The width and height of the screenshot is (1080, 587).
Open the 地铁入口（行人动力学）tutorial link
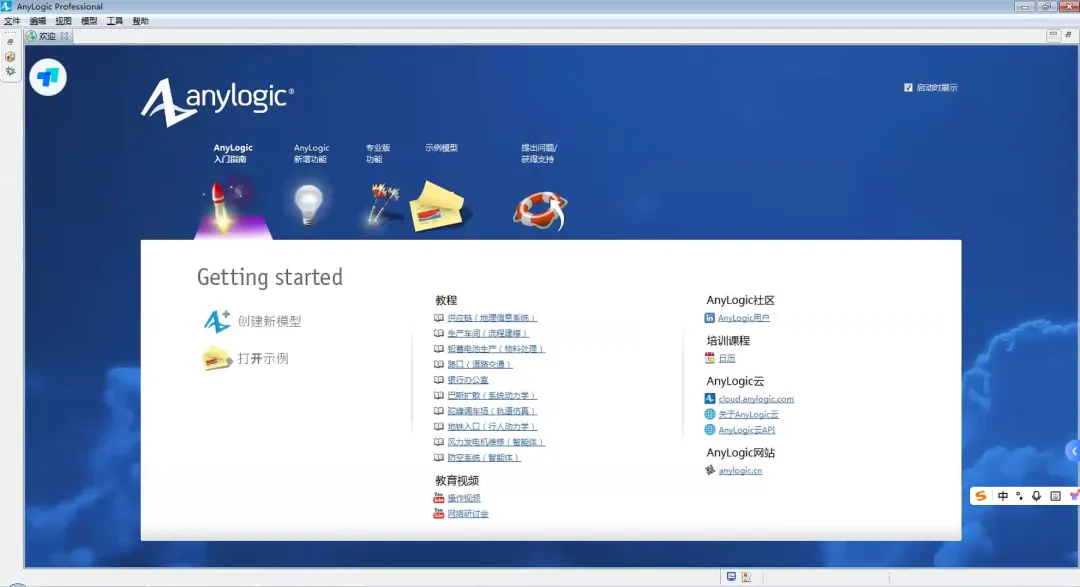[x=492, y=426]
